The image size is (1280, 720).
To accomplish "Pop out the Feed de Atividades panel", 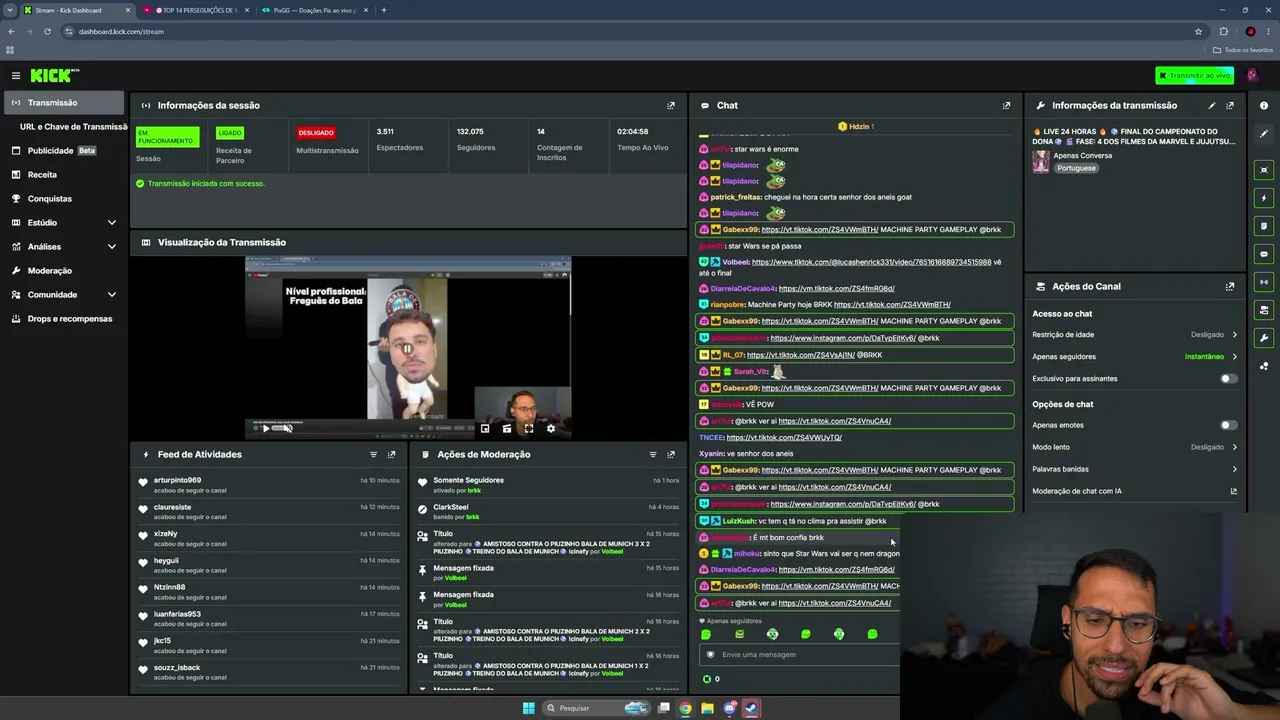I will 391,454.
